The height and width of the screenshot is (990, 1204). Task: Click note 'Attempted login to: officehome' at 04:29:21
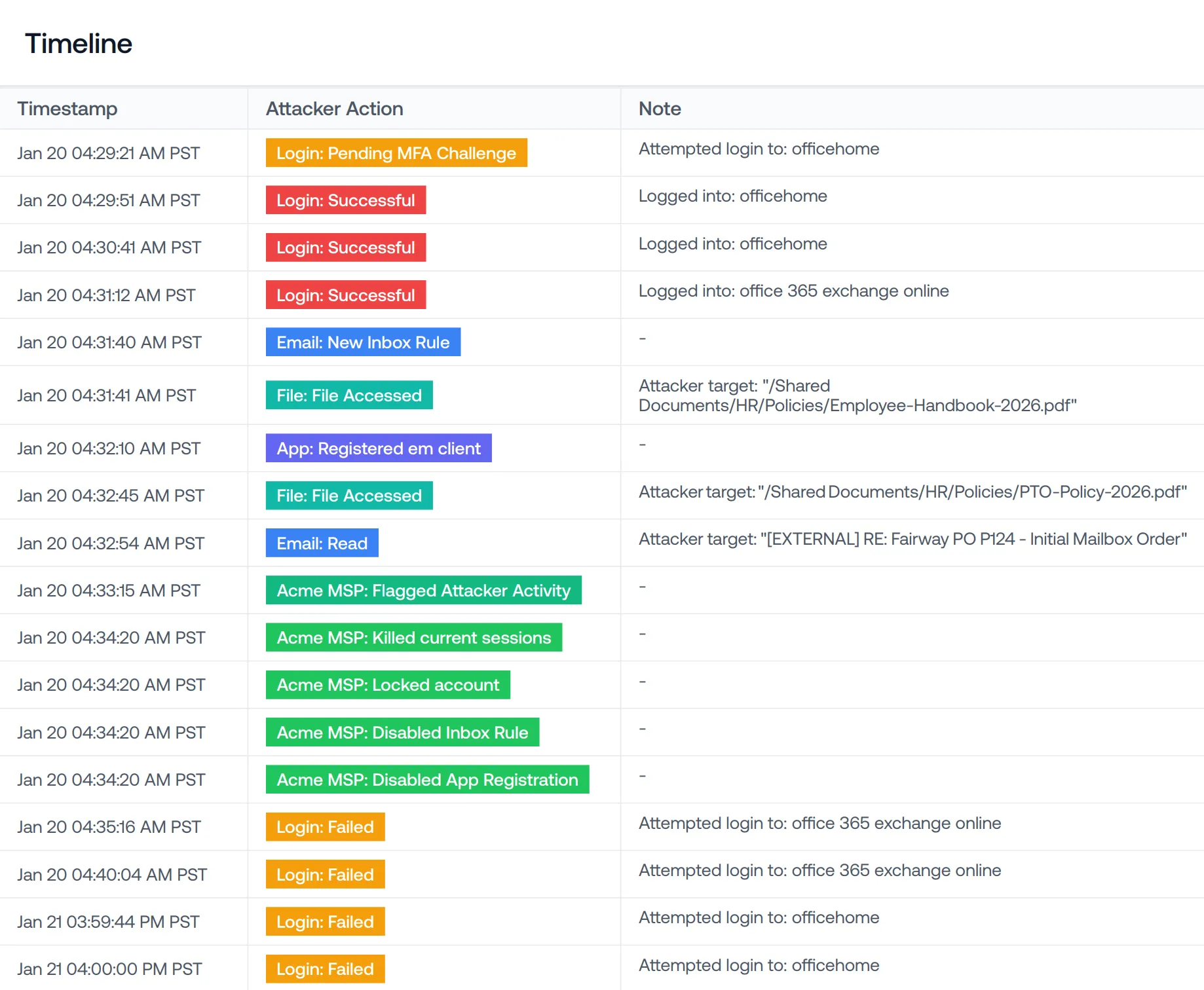pyautogui.click(x=759, y=149)
